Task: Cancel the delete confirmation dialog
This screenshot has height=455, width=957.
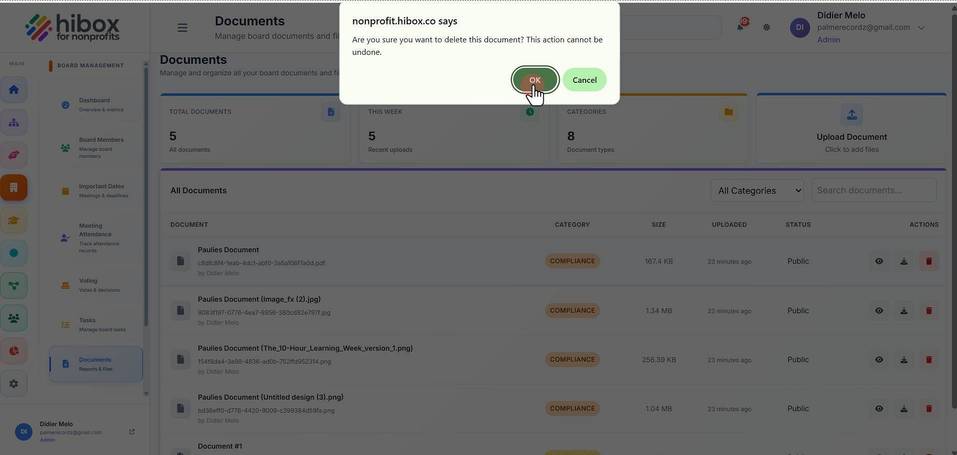Action: [x=584, y=80]
